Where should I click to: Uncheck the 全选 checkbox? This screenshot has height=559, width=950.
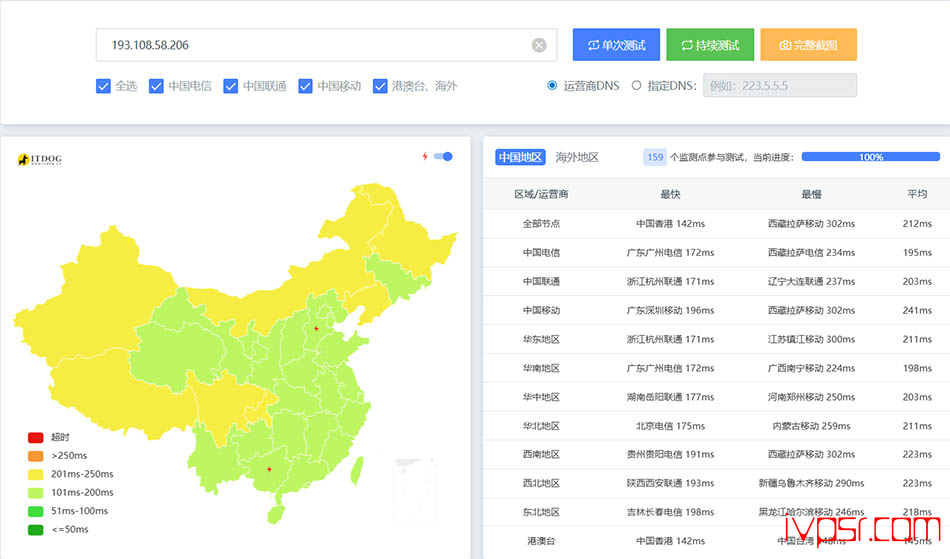coord(104,86)
